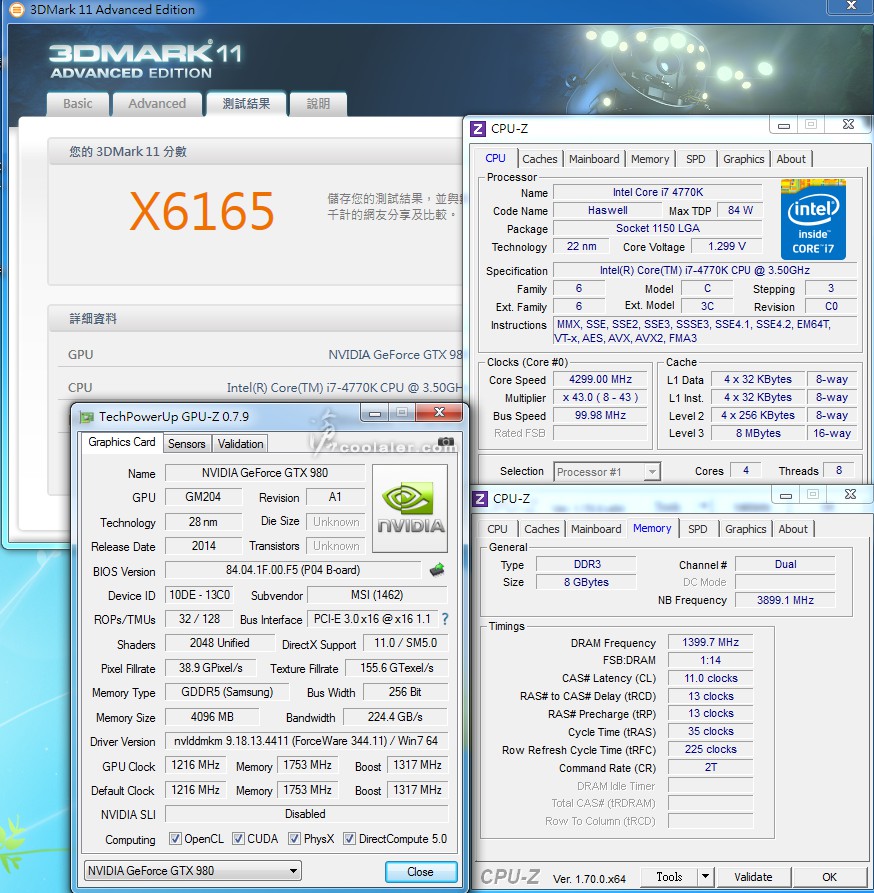874x893 pixels.
Task: Click the 3DMark 11 title bar app icon
Action: (17, 9)
